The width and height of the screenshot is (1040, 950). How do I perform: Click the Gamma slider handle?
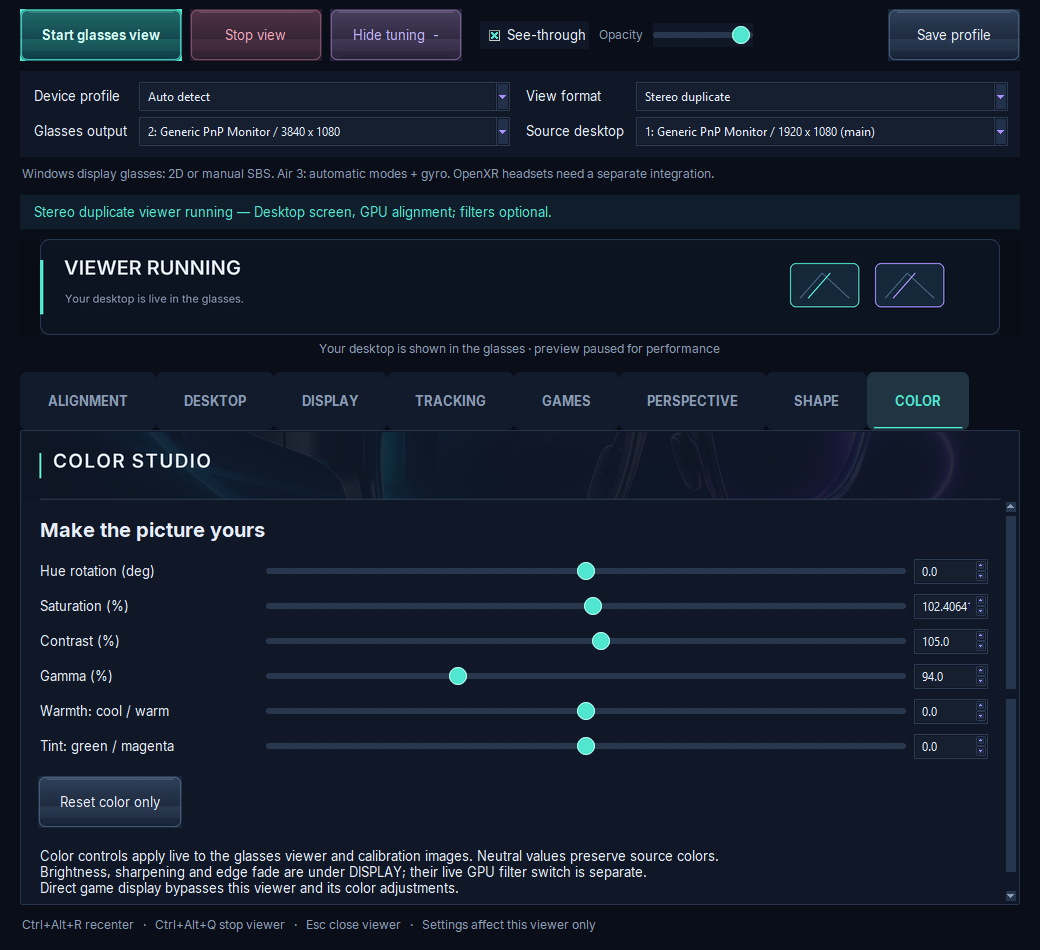pos(458,676)
